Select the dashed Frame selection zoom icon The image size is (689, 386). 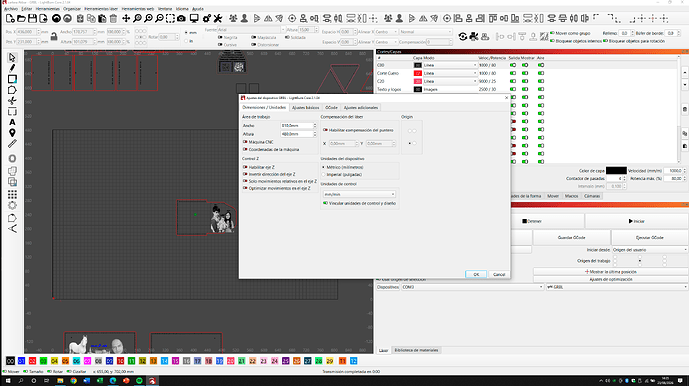pos(170,18)
